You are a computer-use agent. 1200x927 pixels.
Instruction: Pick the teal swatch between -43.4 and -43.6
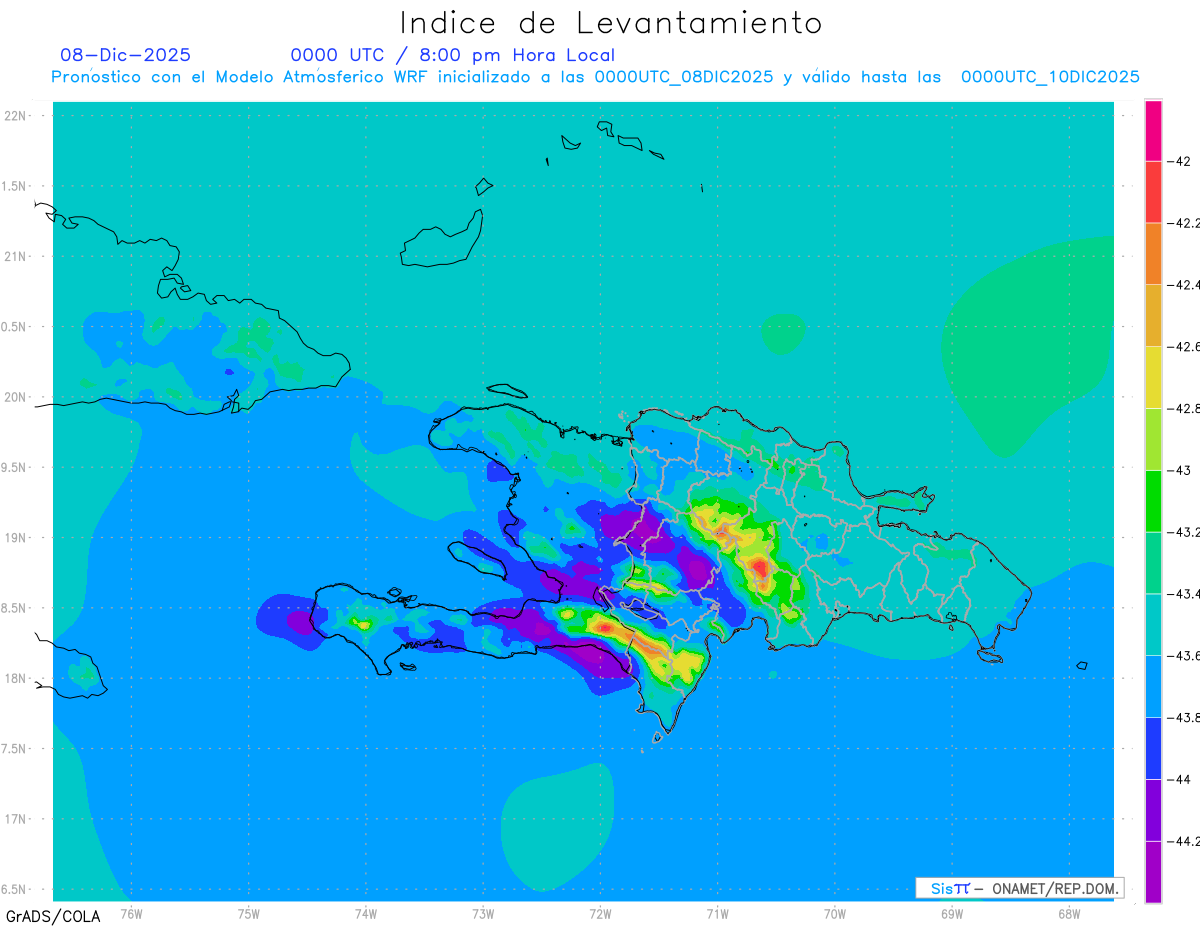click(1153, 625)
